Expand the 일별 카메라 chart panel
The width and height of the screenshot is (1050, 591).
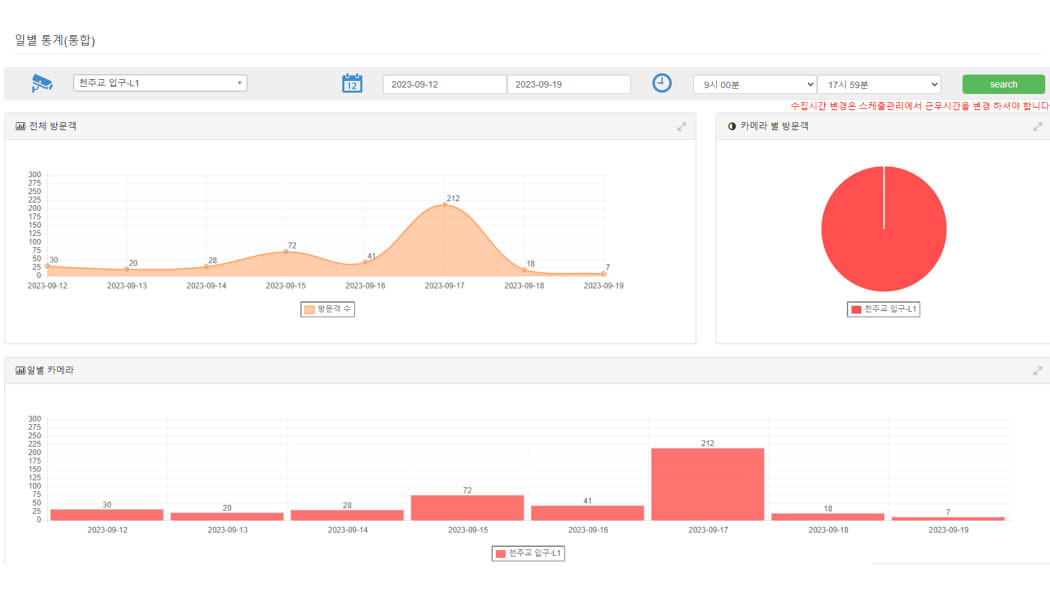click(1037, 371)
